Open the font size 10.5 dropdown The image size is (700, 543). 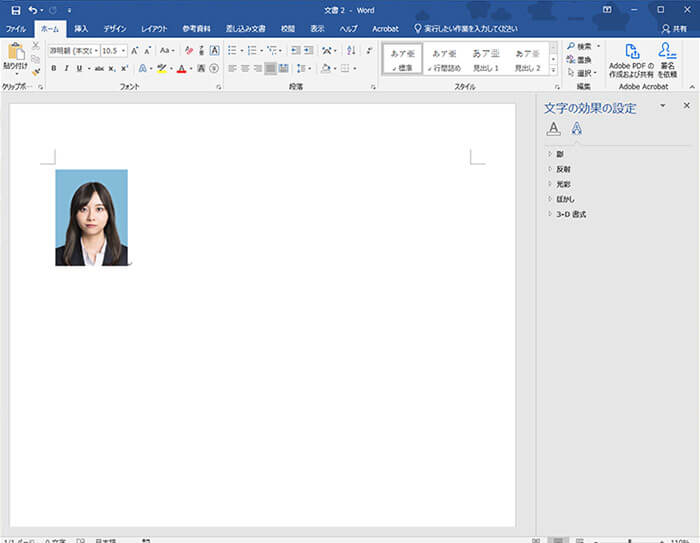coord(123,51)
